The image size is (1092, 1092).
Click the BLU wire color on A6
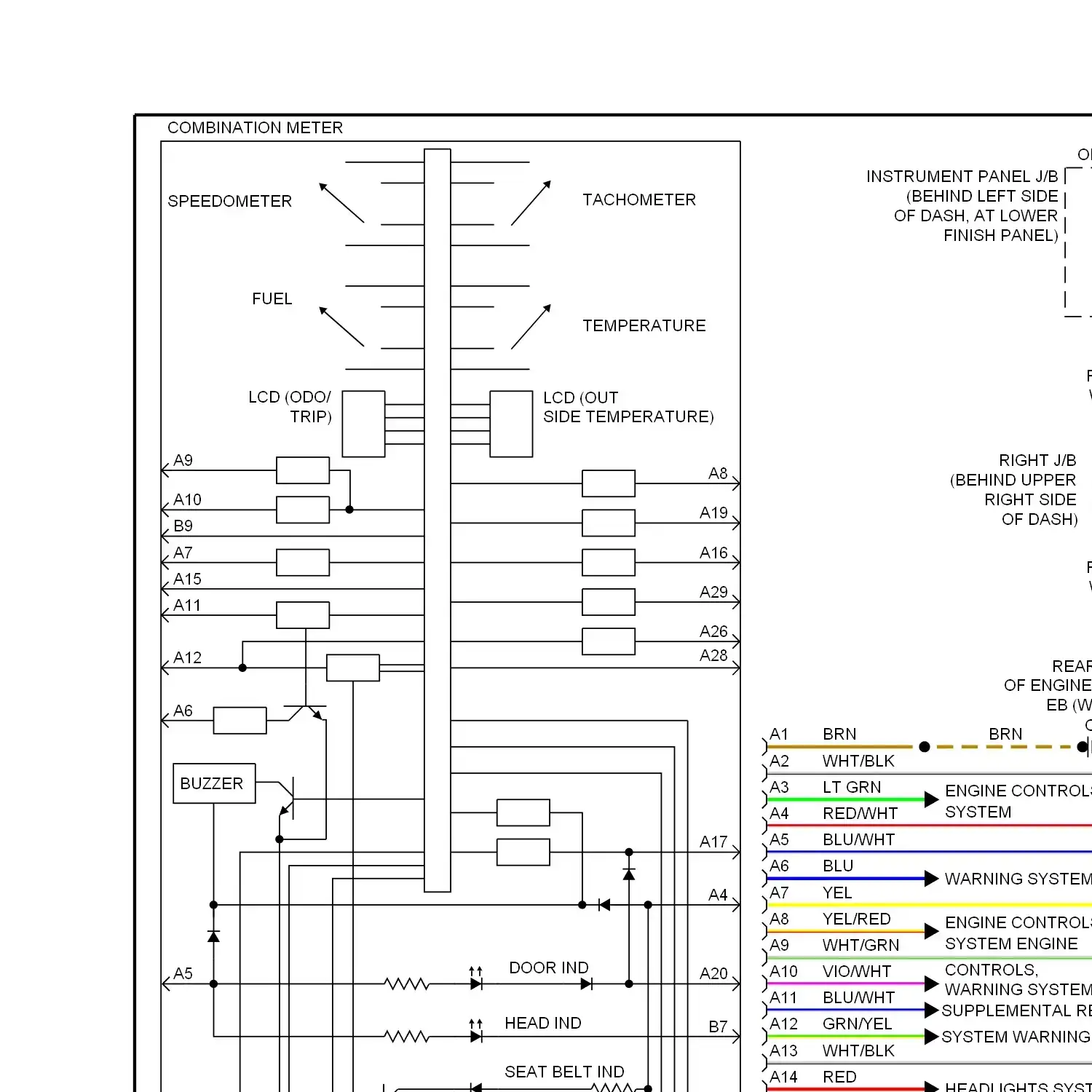pos(838,866)
